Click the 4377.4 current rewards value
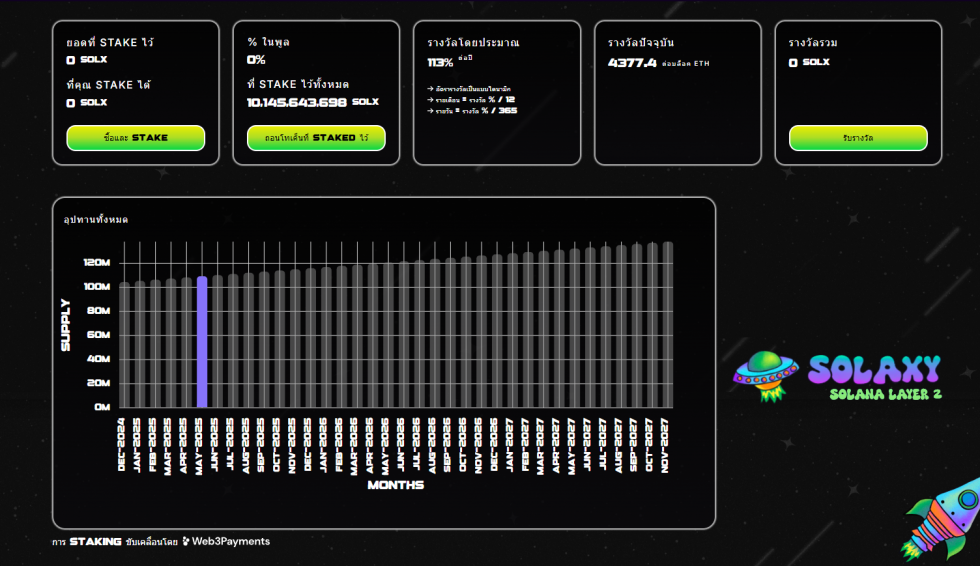 click(632, 63)
